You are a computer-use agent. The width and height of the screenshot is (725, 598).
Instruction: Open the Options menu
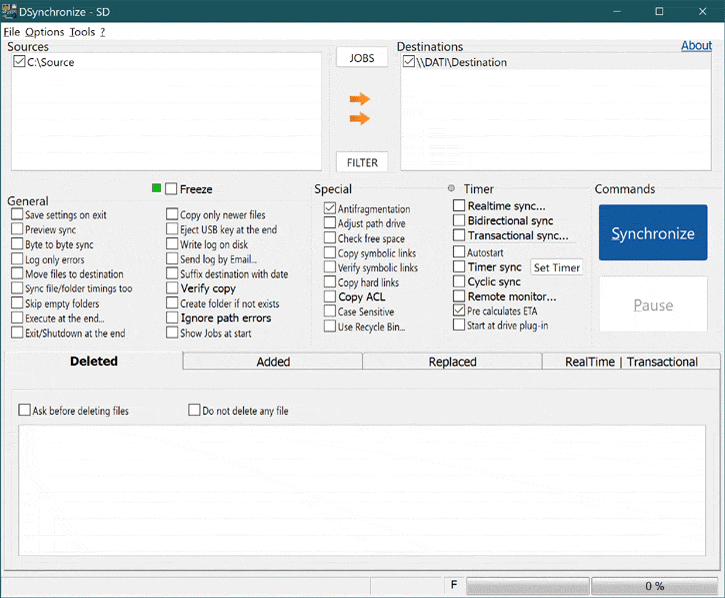point(44,32)
